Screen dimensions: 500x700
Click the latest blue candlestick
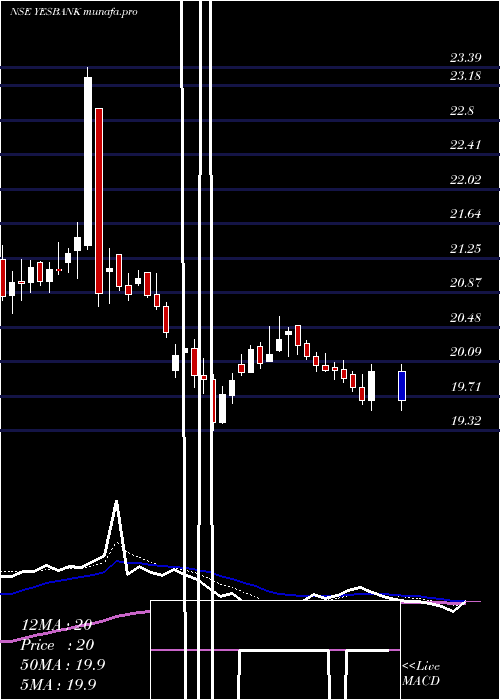point(402,386)
